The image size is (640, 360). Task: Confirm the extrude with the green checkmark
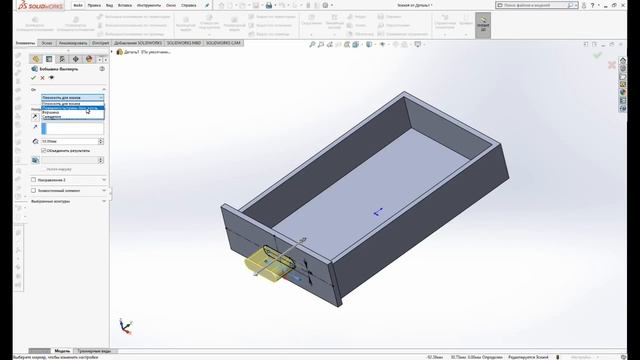pos(33,78)
